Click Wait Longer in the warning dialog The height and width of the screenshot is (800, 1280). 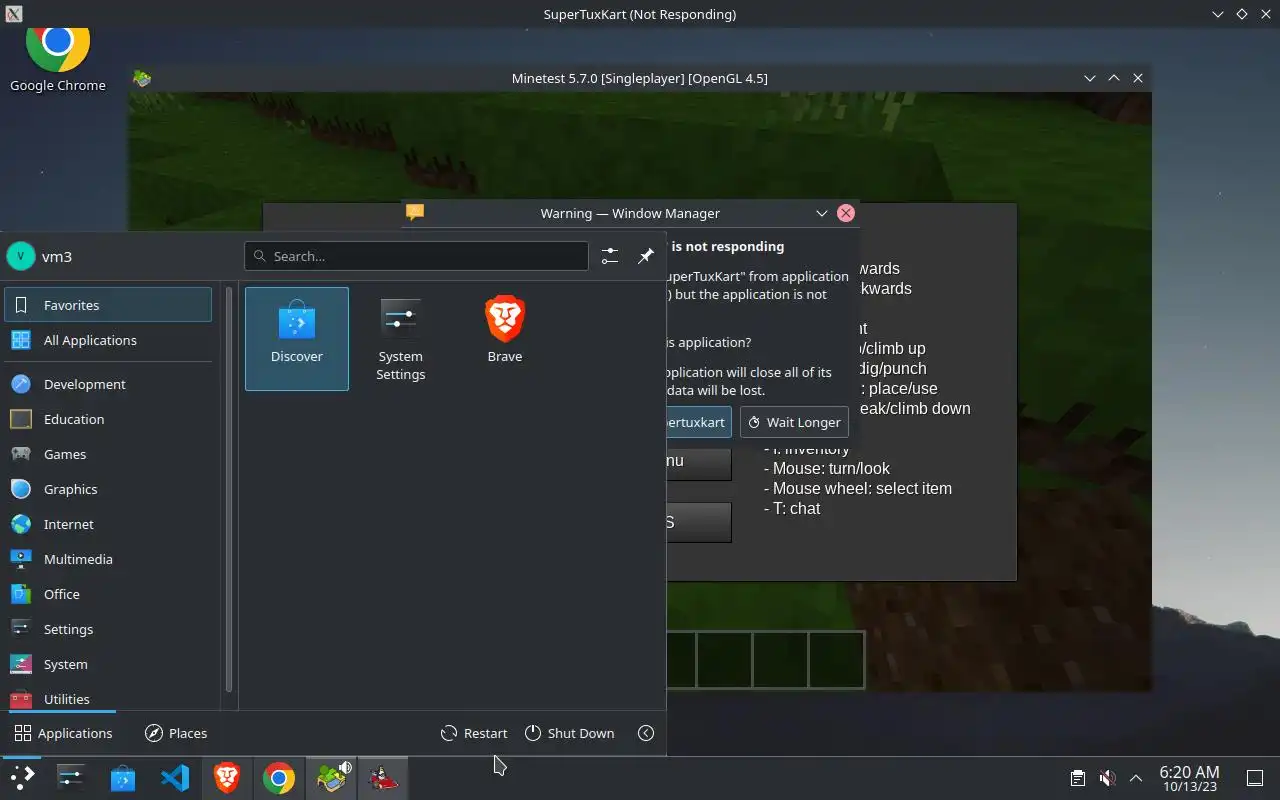[794, 422]
